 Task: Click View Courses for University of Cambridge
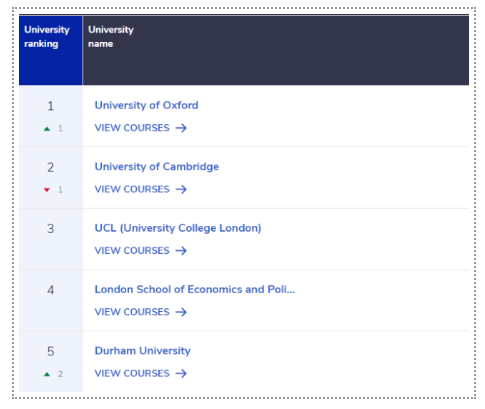(x=132, y=189)
